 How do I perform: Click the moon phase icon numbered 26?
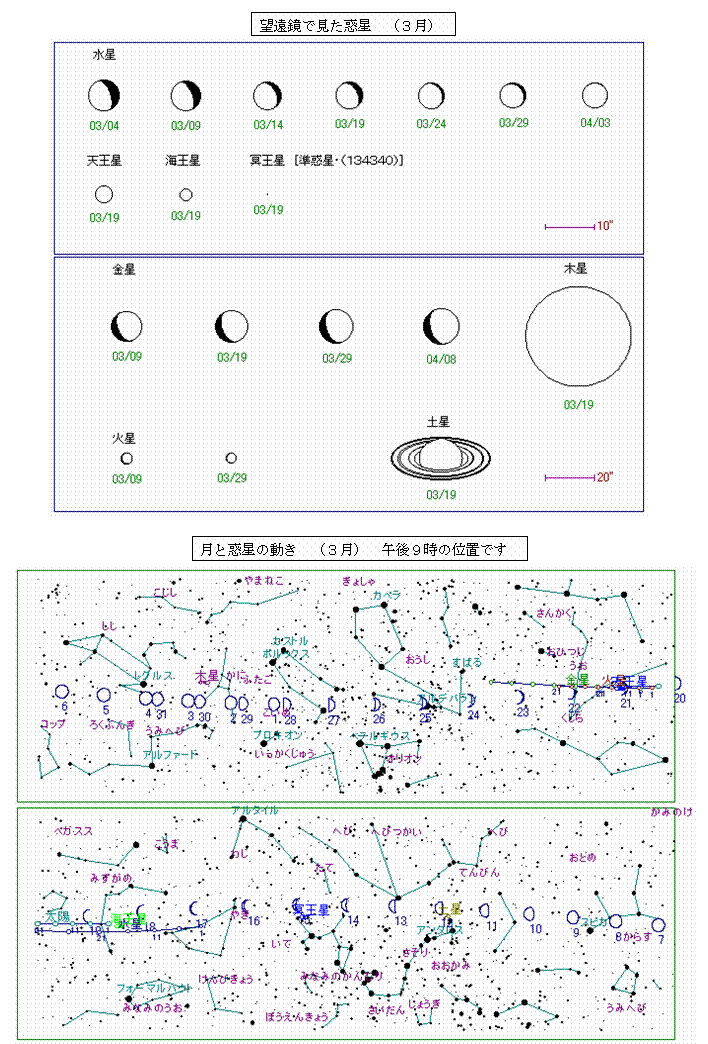pyautogui.click(x=376, y=704)
